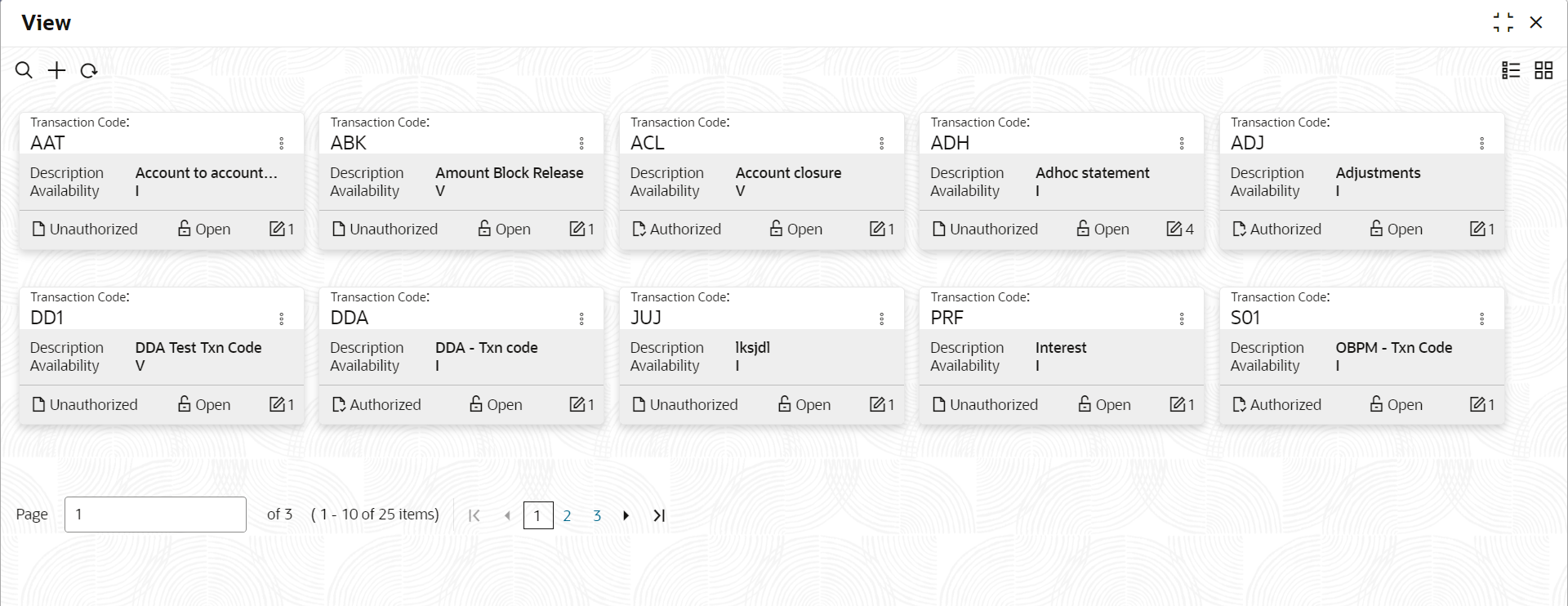Open the kebab menu for ABK tile
This screenshot has width=1568, height=606.
[x=581, y=144]
